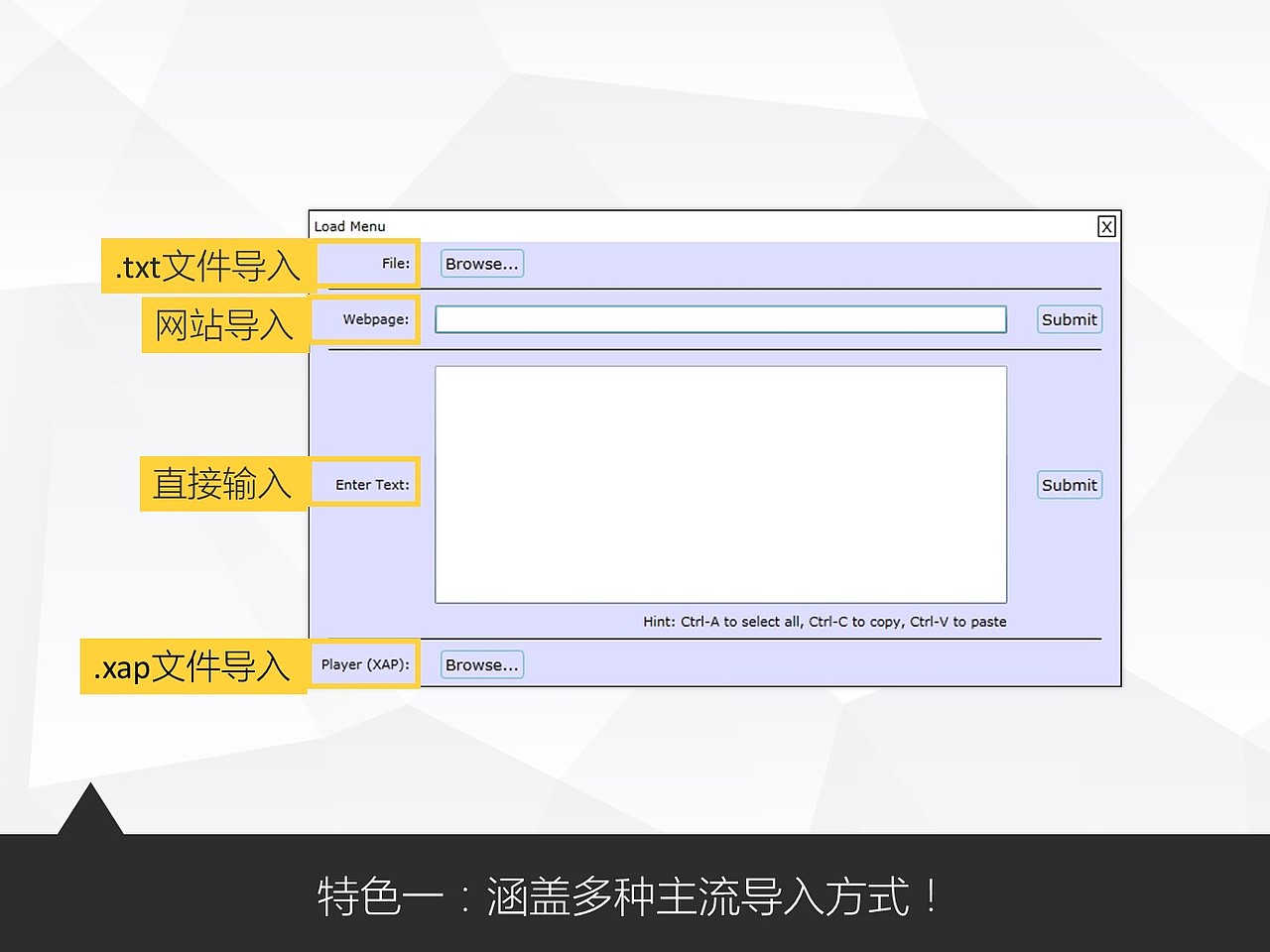Click the 'File:' field label
This screenshot has height=952, width=1270.
coord(396,263)
